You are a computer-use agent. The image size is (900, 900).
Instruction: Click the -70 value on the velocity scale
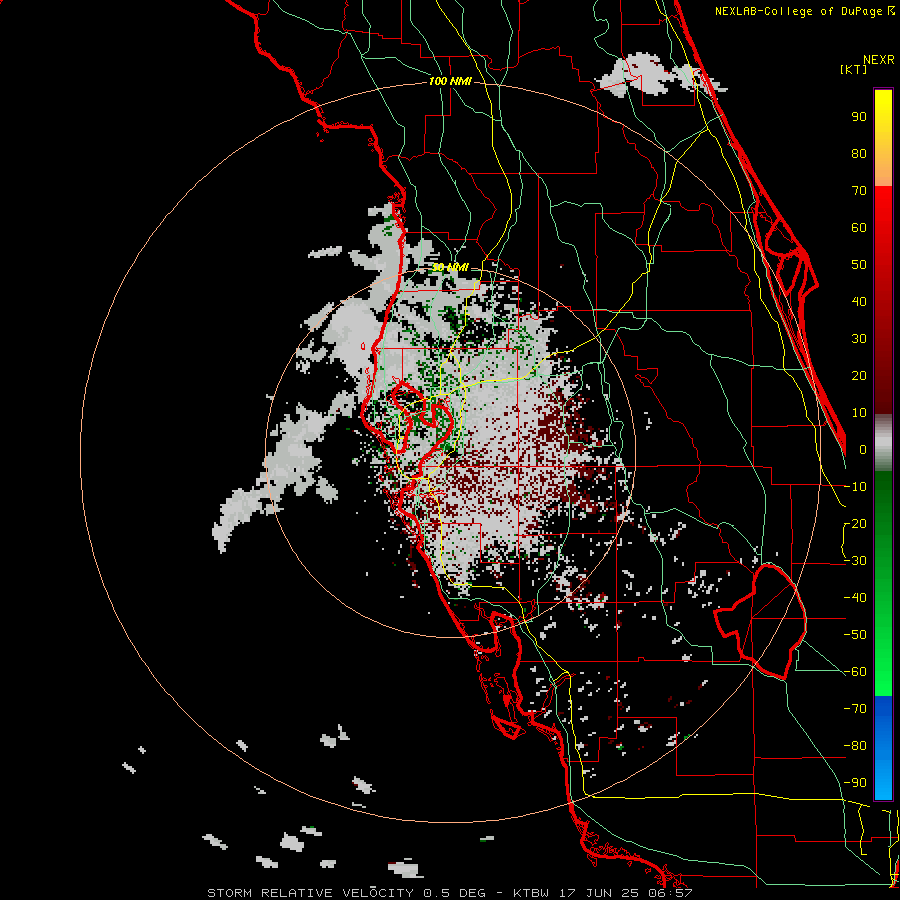point(855,709)
